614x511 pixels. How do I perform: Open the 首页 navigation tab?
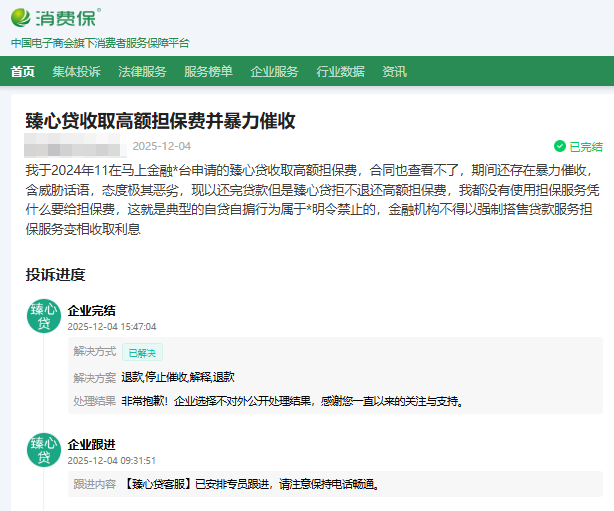23,72
